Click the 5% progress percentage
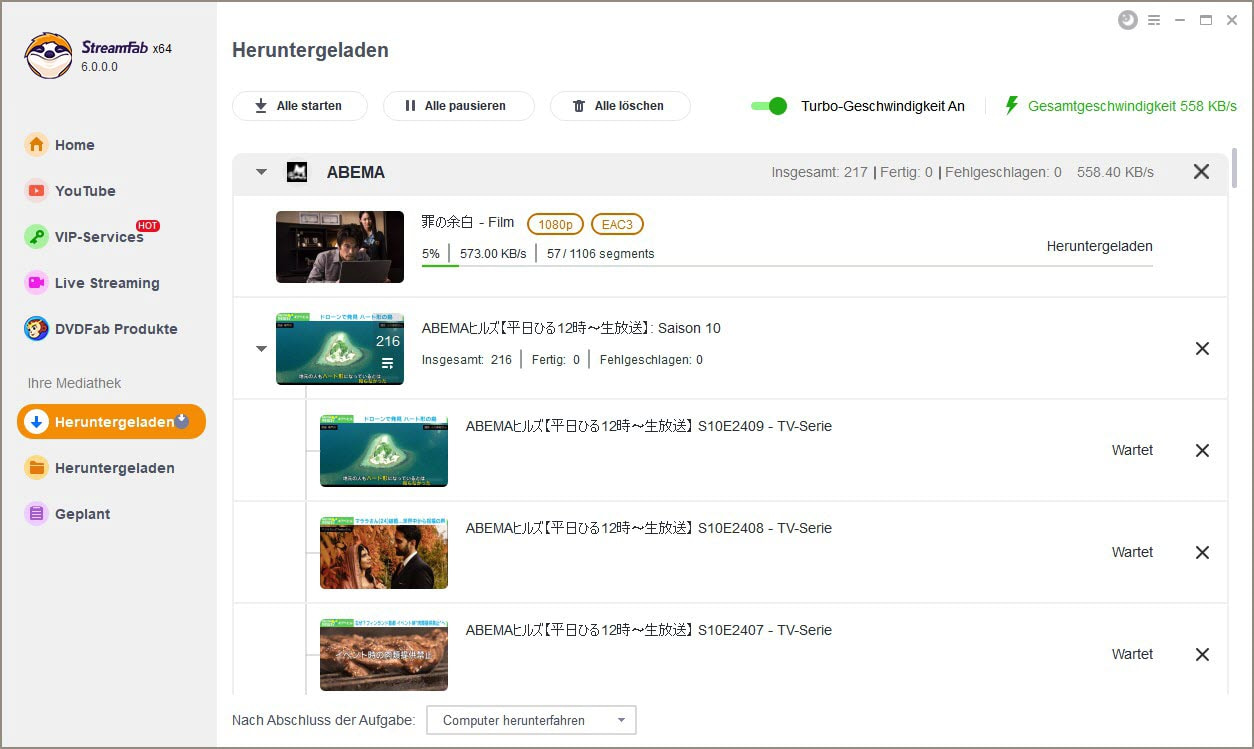Viewport: 1254px width, 749px height. point(431,254)
